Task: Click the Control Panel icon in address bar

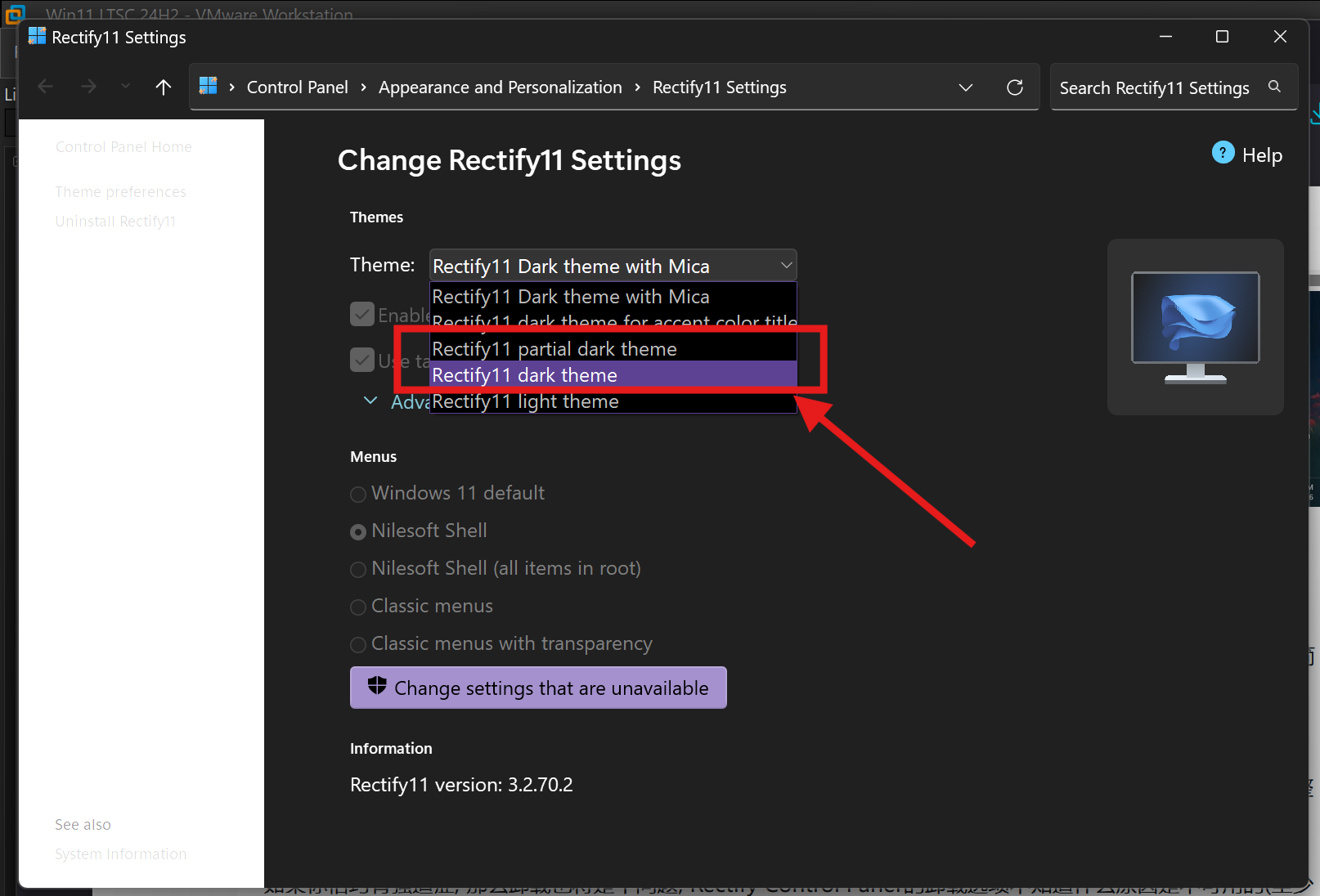Action: click(x=209, y=86)
